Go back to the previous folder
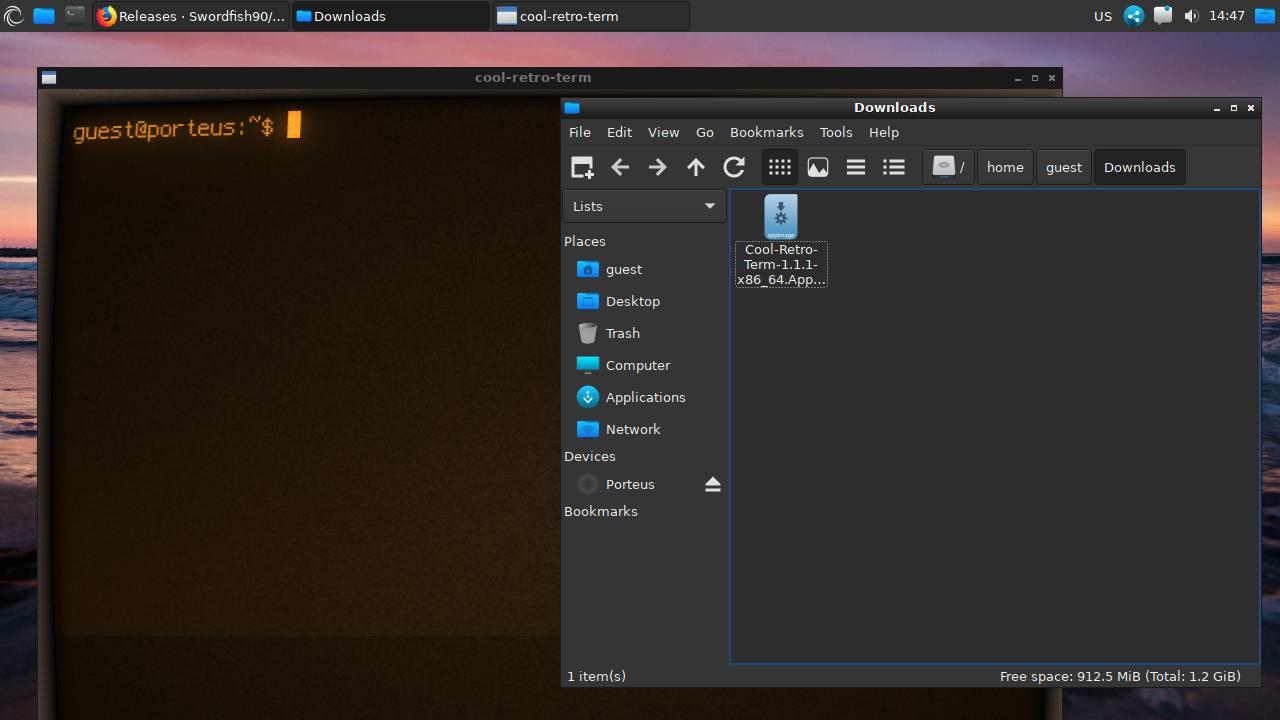The width and height of the screenshot is (1280, 720). click(620, 168)
